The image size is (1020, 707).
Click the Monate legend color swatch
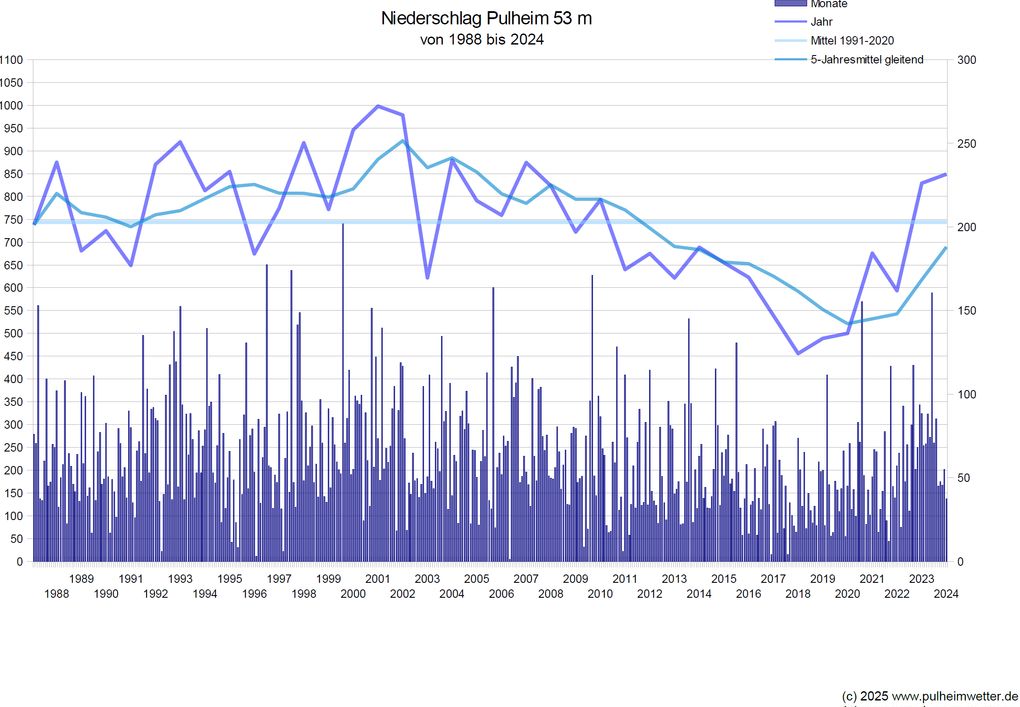click(790, 3)
